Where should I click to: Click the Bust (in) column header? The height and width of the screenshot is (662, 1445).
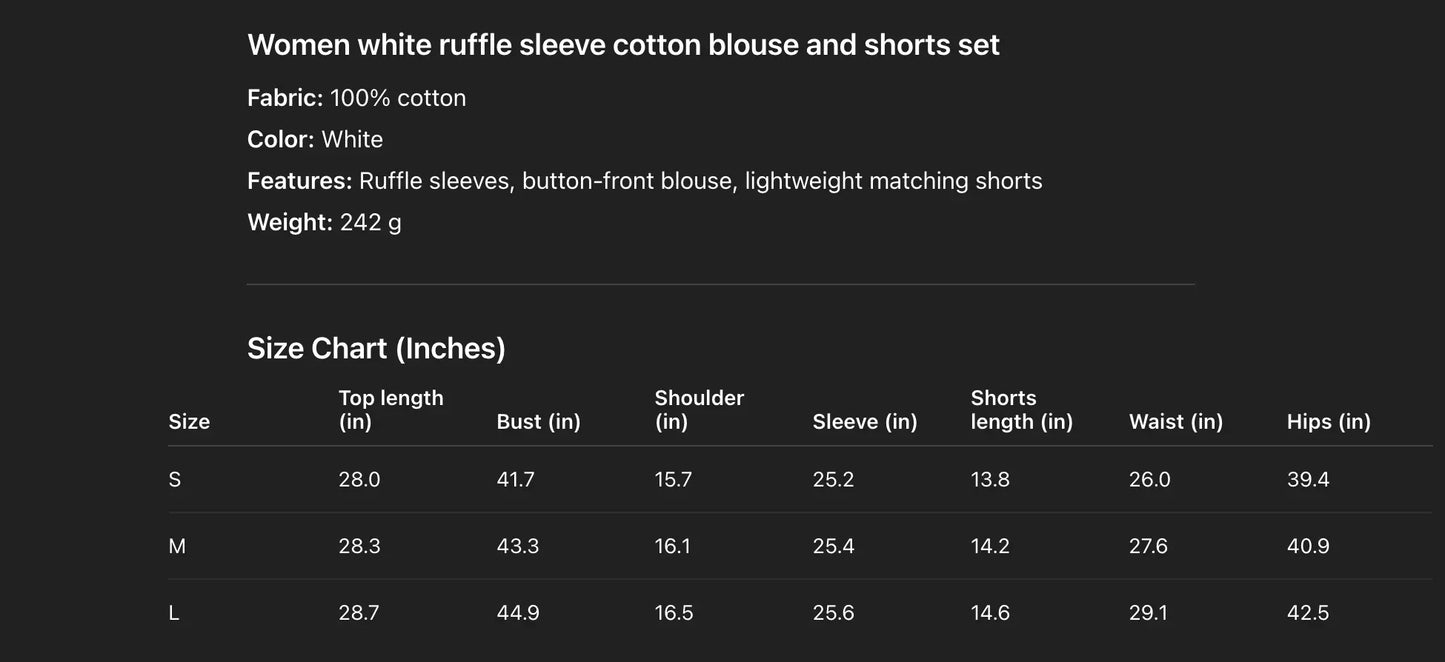538,421
